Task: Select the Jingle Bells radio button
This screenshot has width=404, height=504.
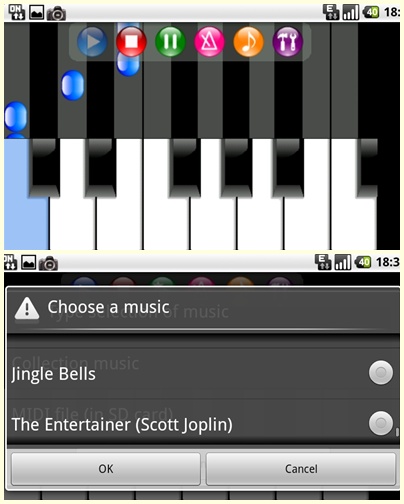Action: (381, 373)
